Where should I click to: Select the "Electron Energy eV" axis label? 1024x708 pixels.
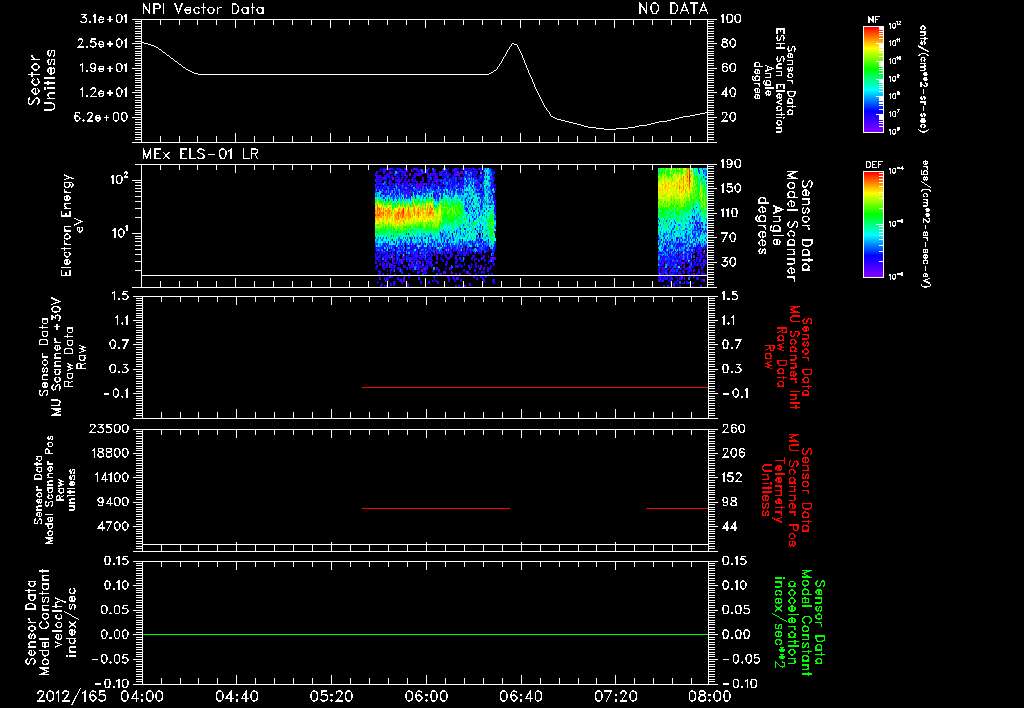click(72, 225)
